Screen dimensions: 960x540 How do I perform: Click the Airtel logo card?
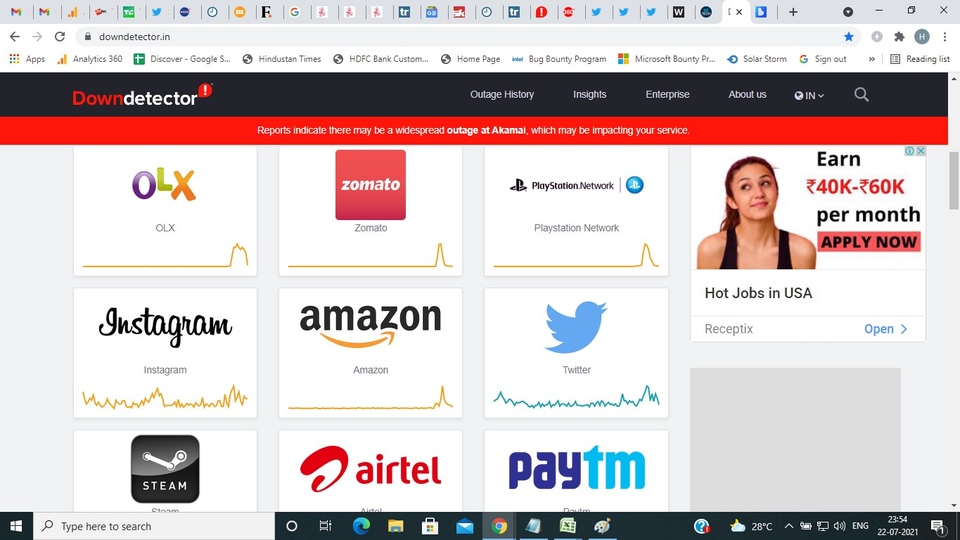pyautogui.click(x=370, y=471)
